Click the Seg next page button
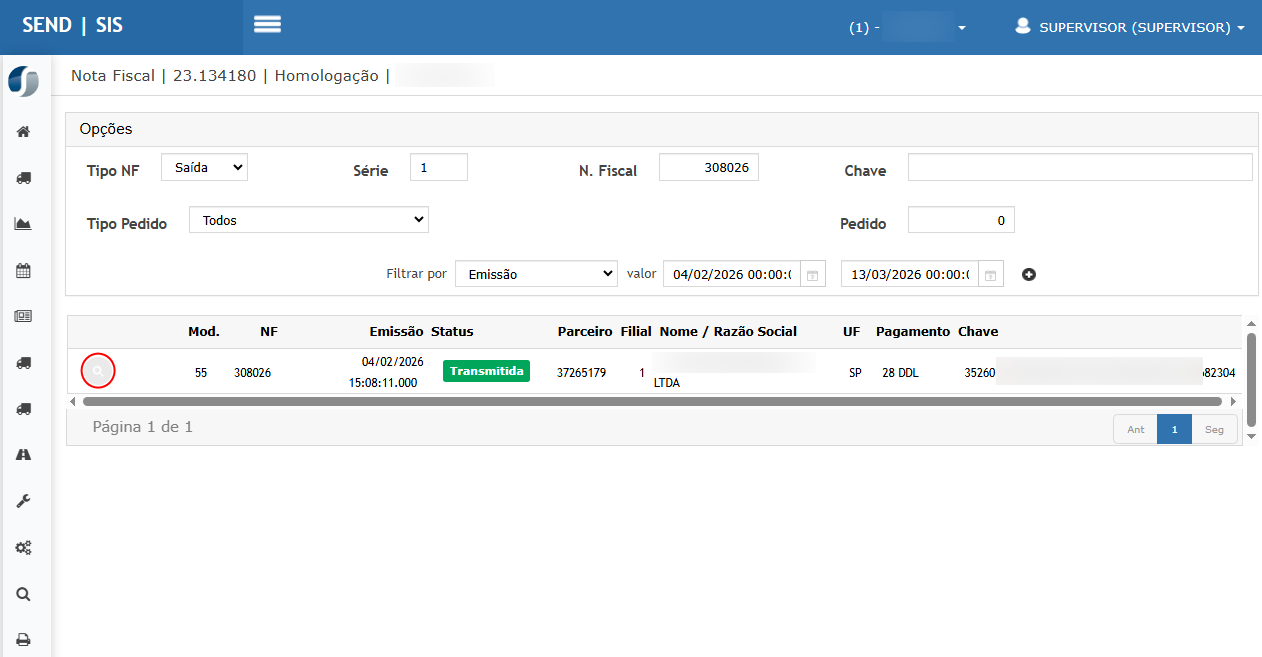This screenshot has height=657, width=1262. pos(1214,429)
